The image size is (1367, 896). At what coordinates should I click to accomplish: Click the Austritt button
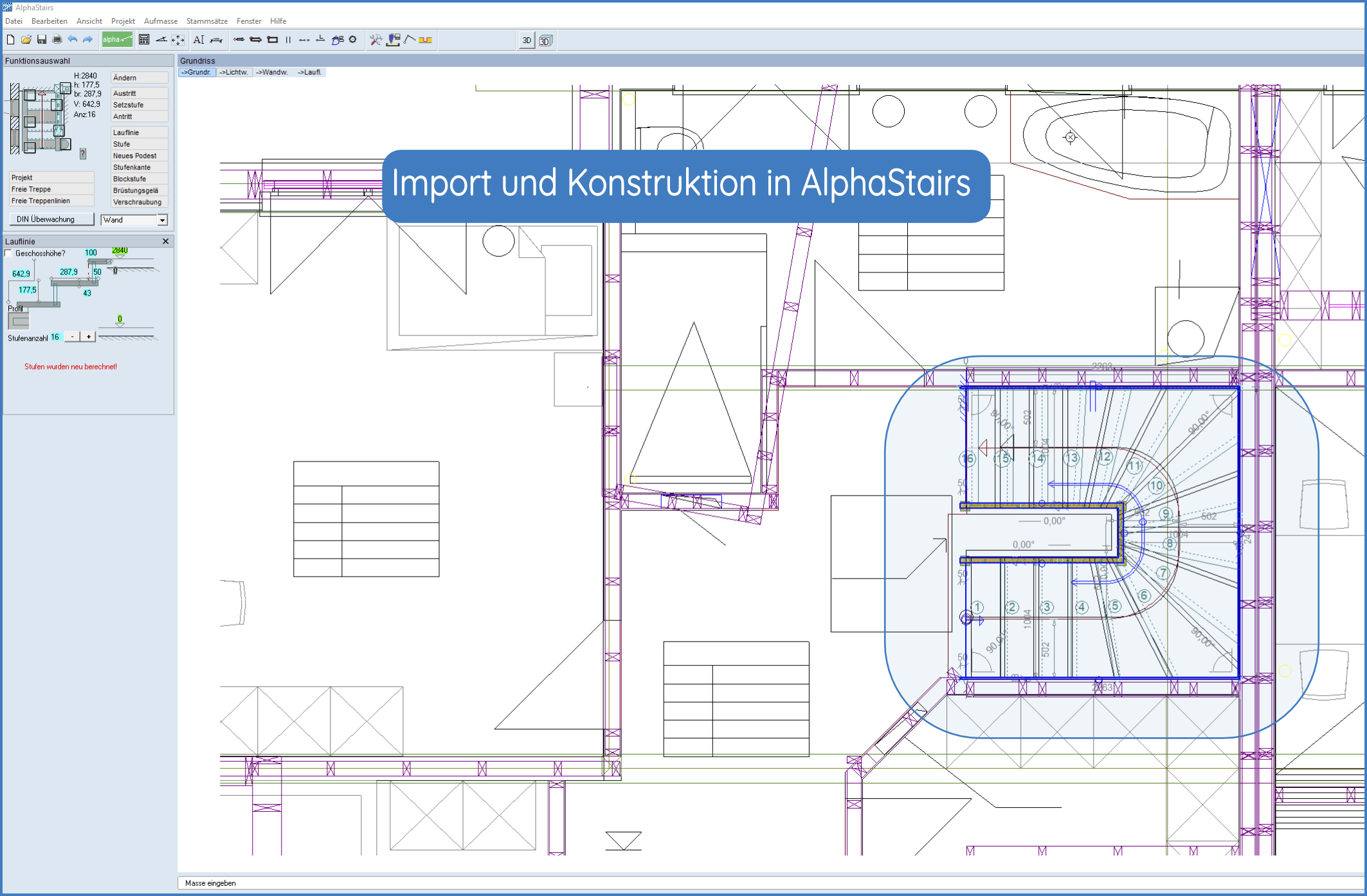tap(140, 93)
